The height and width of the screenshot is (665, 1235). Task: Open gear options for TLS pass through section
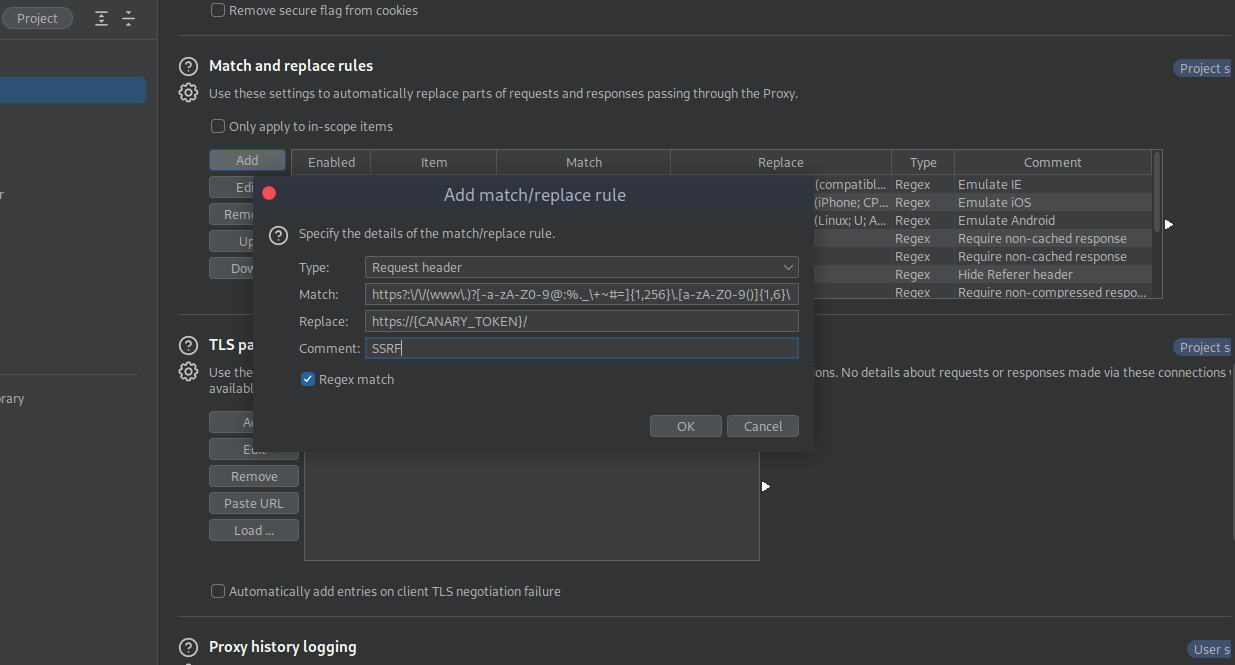tap(188, 372)
